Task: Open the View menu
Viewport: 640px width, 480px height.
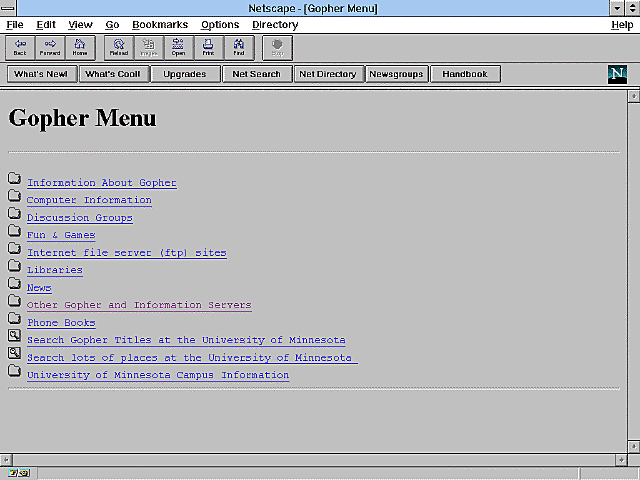Action: tap(80, 25)
